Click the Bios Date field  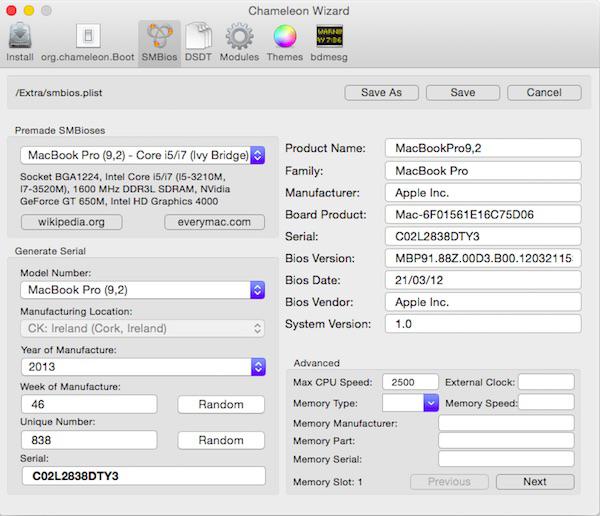point(483,280)
